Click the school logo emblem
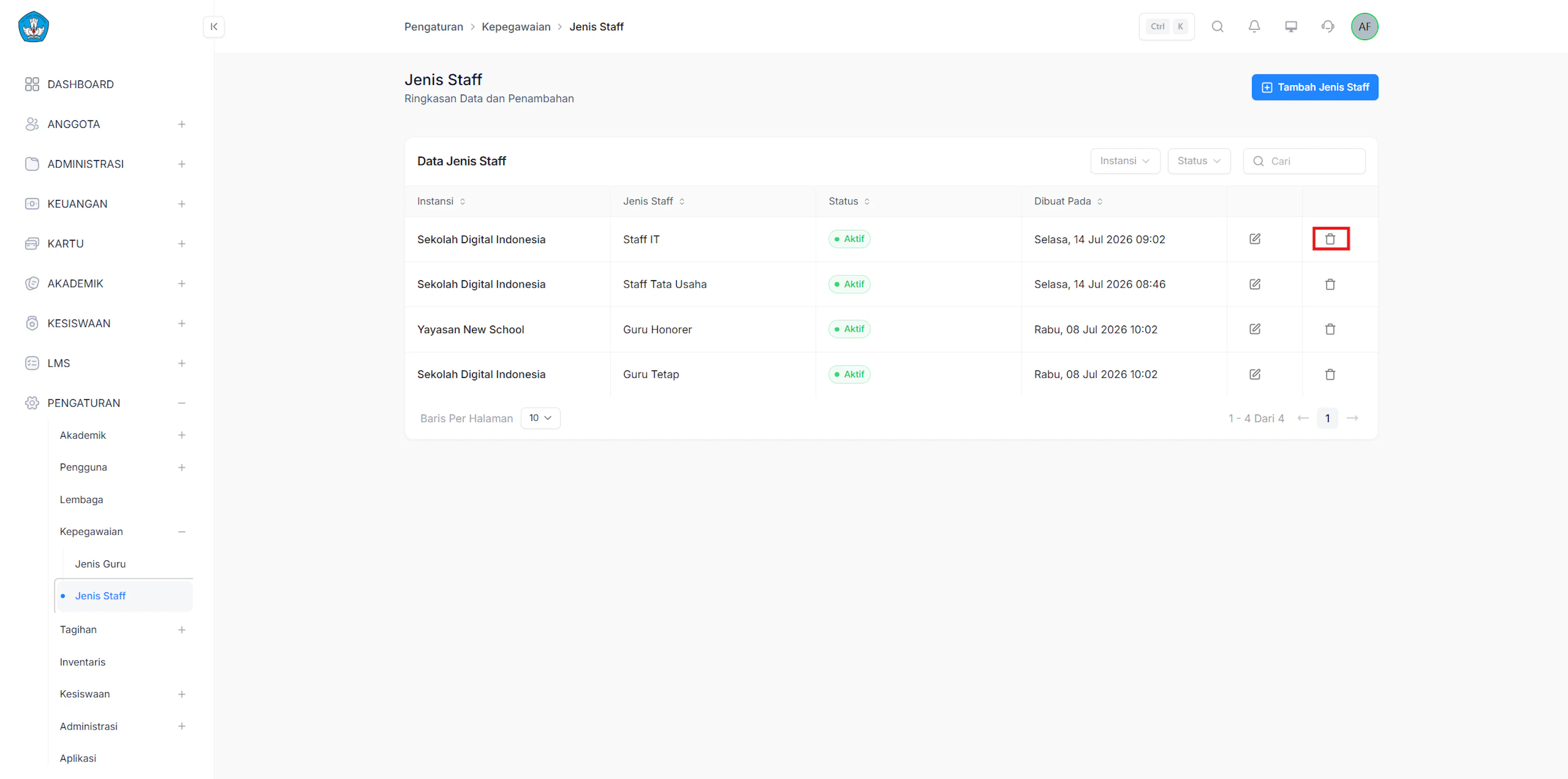 [x=33, y=26]
